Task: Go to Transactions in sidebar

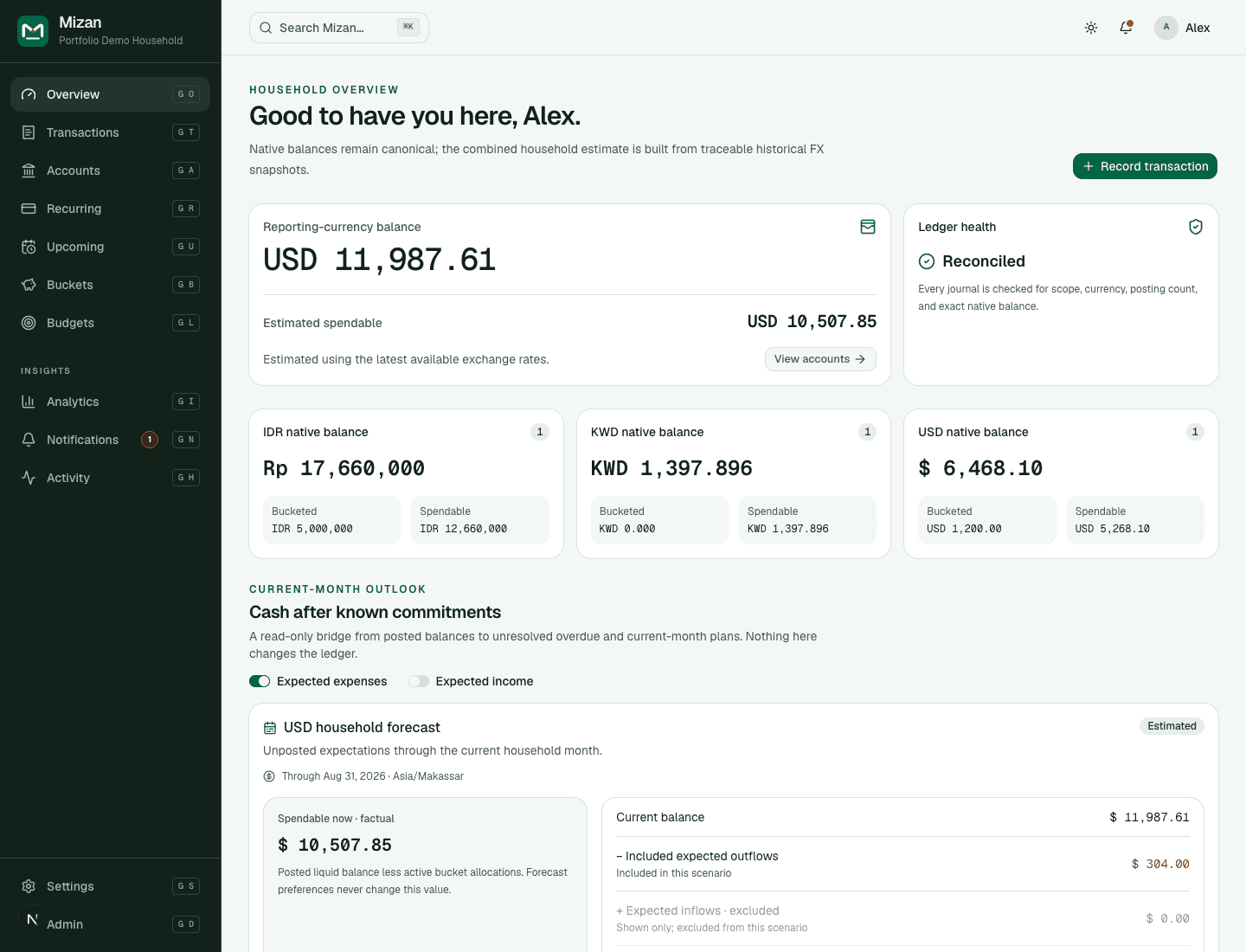Action: 110,132
